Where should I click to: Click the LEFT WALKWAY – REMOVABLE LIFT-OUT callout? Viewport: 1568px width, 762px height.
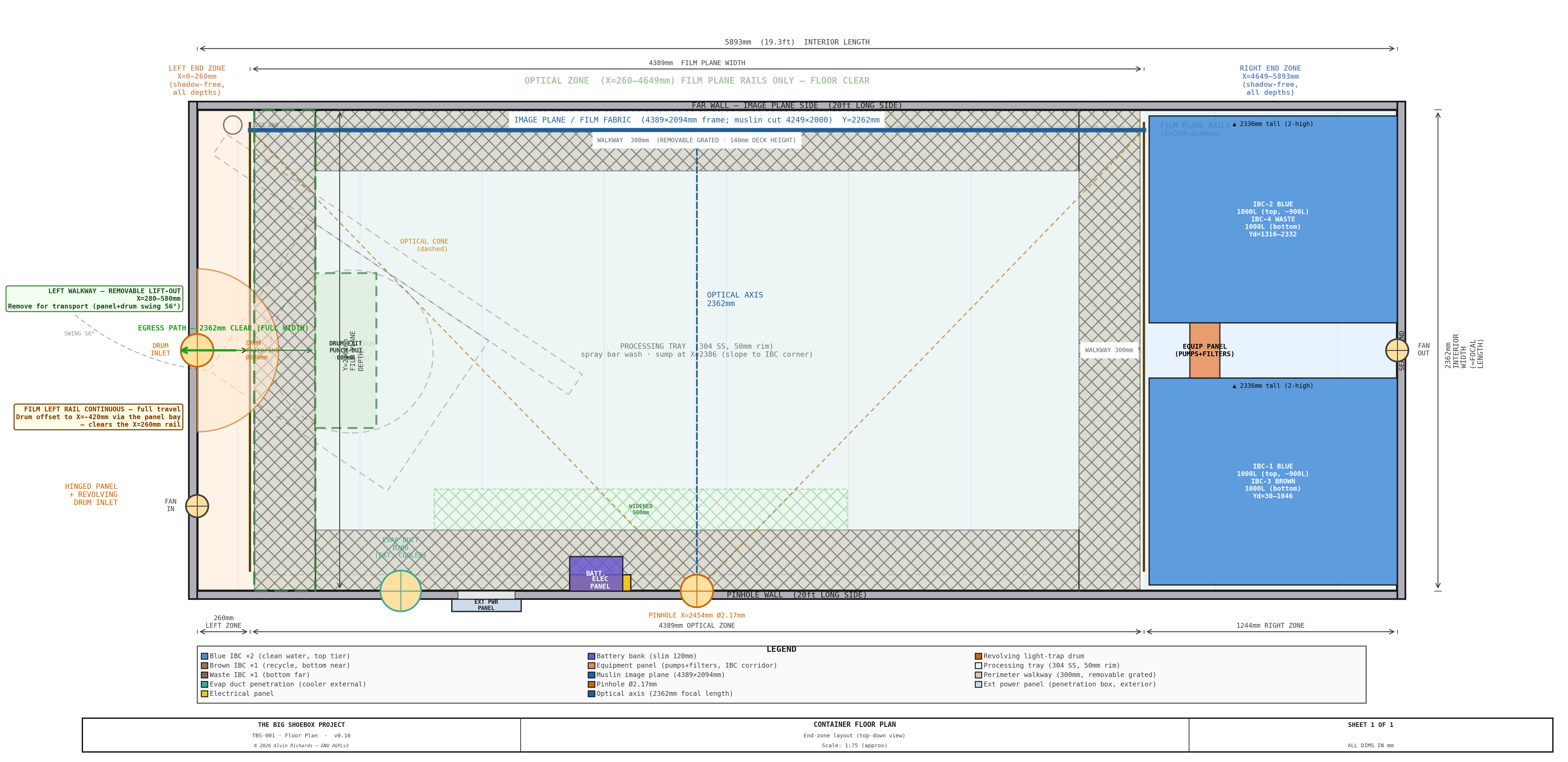coord(94,299)
